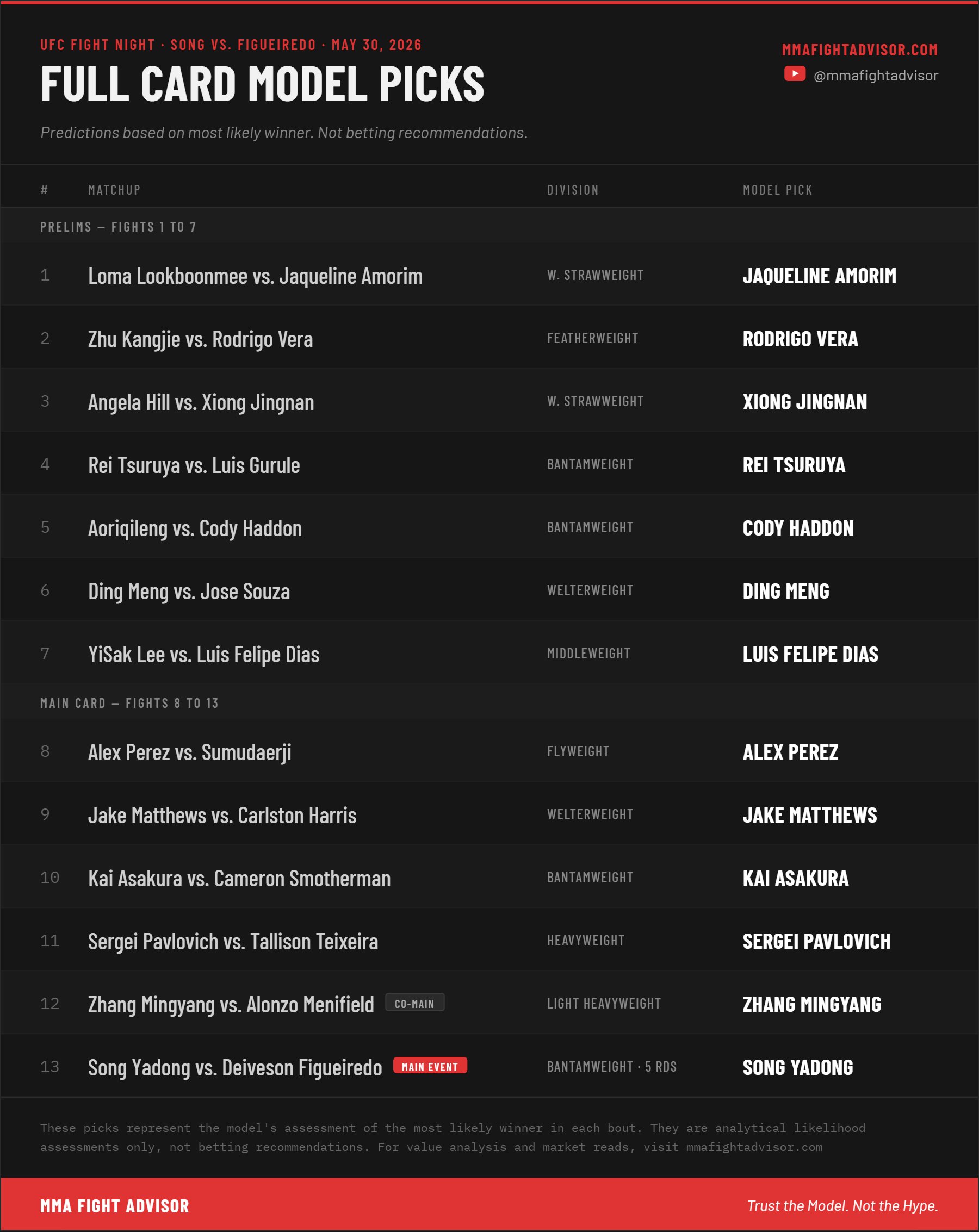Click the model pick CODY HADDON
Image resolution: width=979 pixels, height=1232 pixels.
[x=798, y=528]
